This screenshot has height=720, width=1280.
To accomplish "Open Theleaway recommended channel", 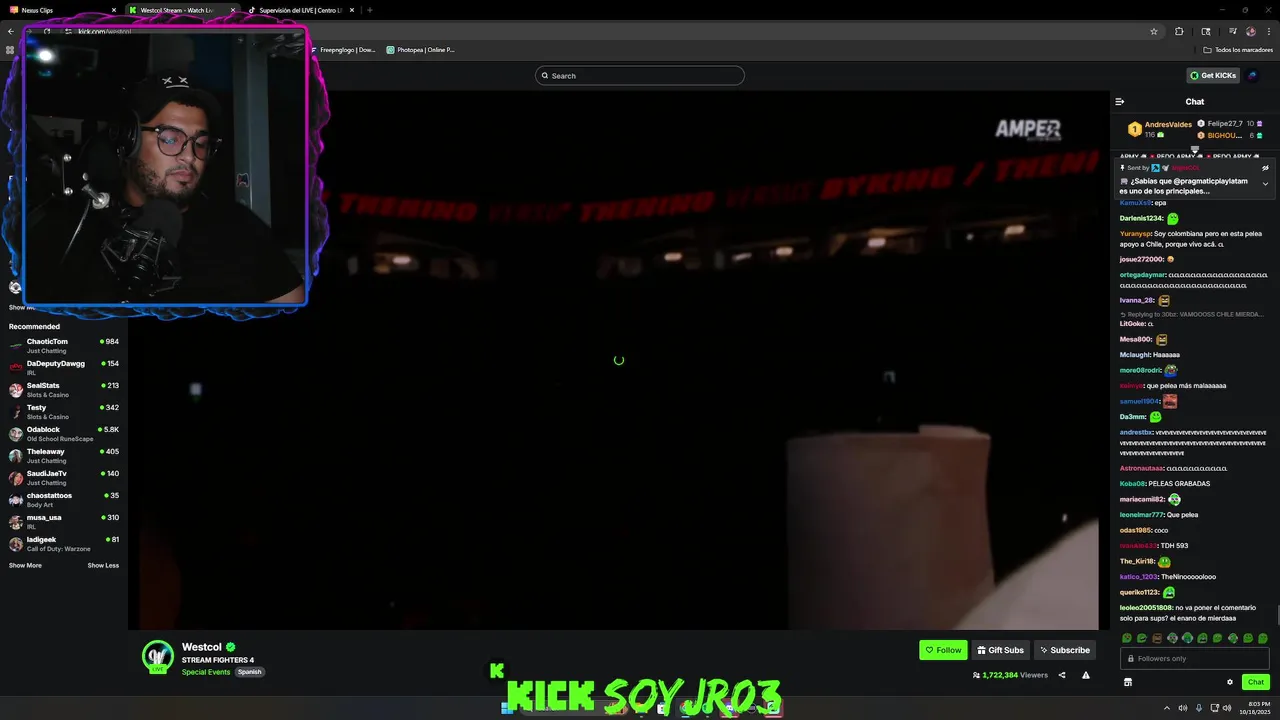I will click(64, 455).
